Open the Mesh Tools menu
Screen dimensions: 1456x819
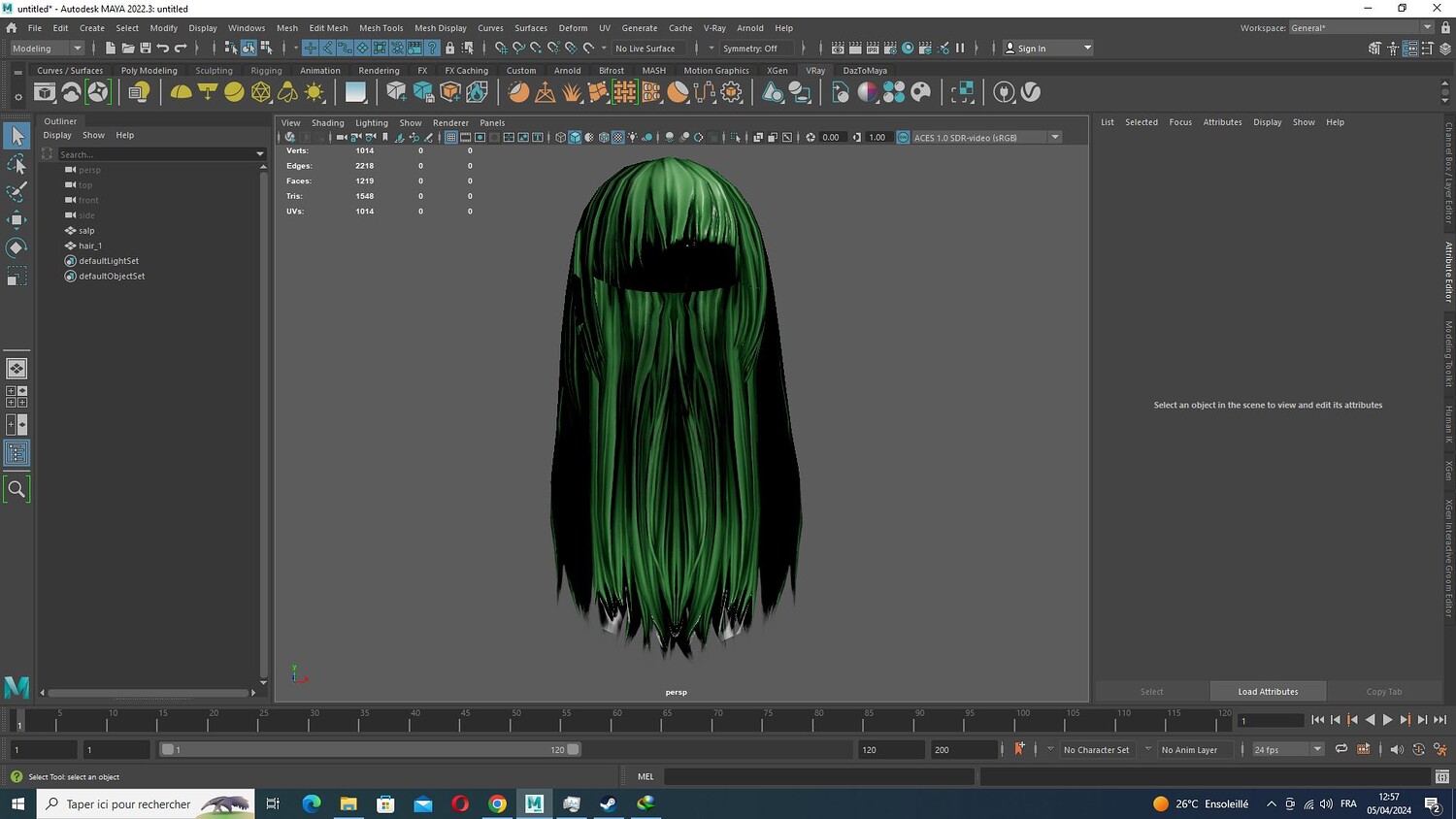pyautogui.click(x=381, y=28)
